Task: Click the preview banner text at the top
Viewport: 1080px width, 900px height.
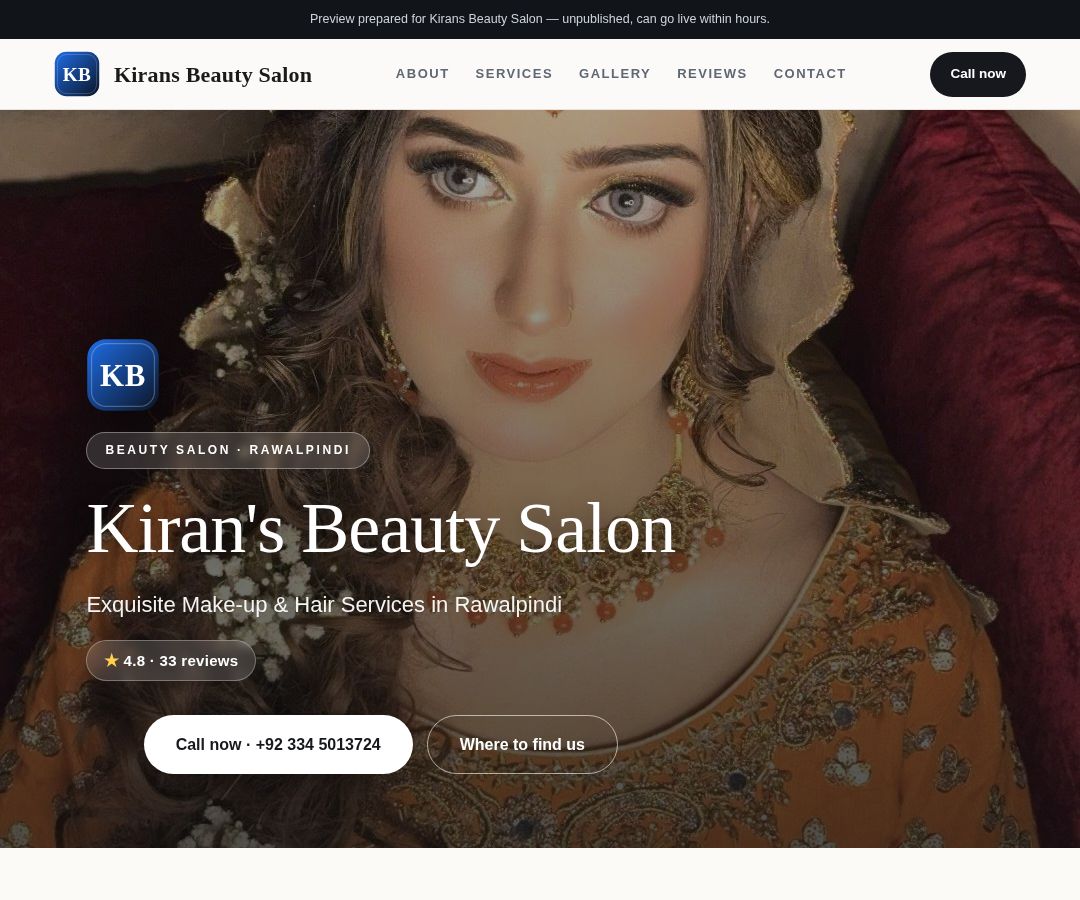Action: 540,19
